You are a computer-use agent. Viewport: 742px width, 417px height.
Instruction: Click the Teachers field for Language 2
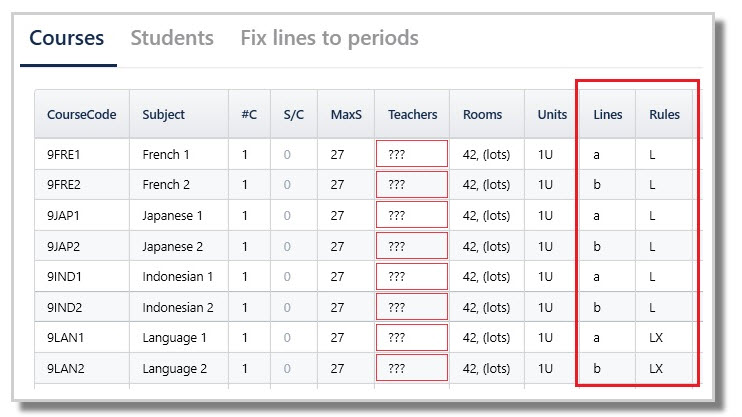[x=412, y=368]
